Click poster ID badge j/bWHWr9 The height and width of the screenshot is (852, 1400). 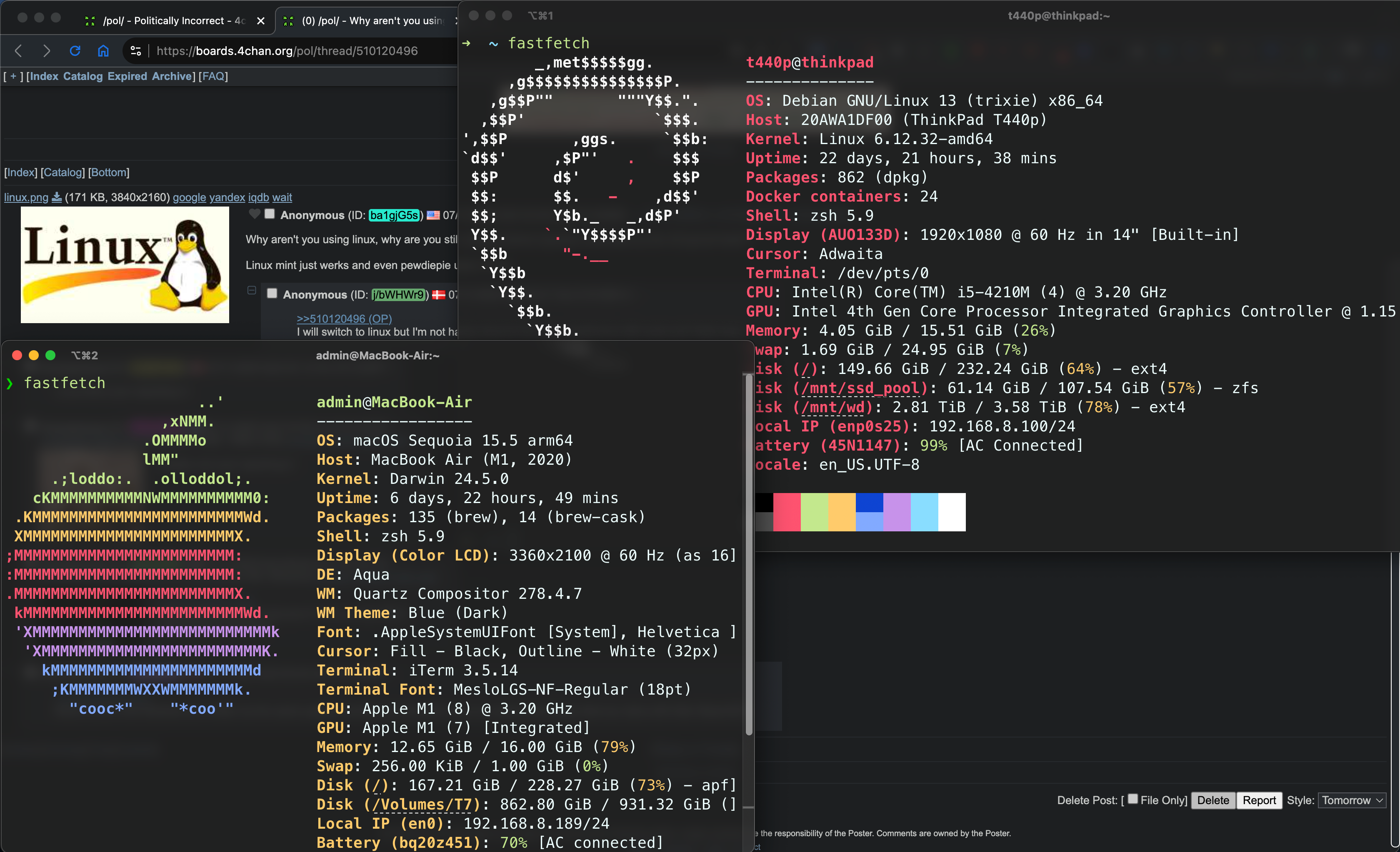point(398,295)
